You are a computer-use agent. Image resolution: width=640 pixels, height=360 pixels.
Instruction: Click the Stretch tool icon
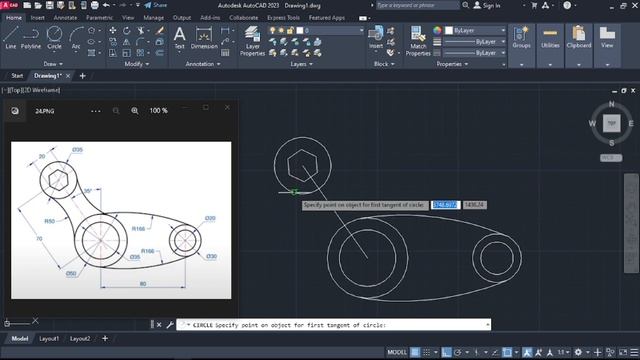click(x=113, y=53)
